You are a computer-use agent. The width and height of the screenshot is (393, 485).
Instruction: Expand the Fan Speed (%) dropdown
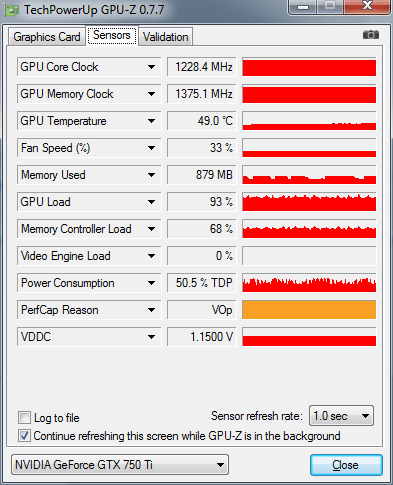pyautogui.click(x=89, y=148)
